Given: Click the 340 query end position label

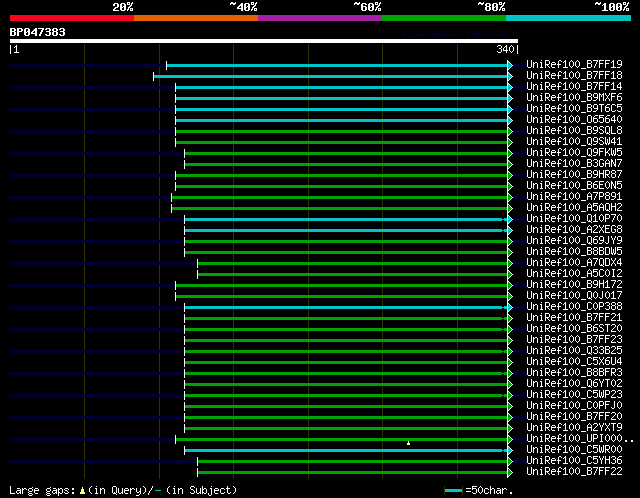Looking at the screenshot, I should (x=505, y=49).
